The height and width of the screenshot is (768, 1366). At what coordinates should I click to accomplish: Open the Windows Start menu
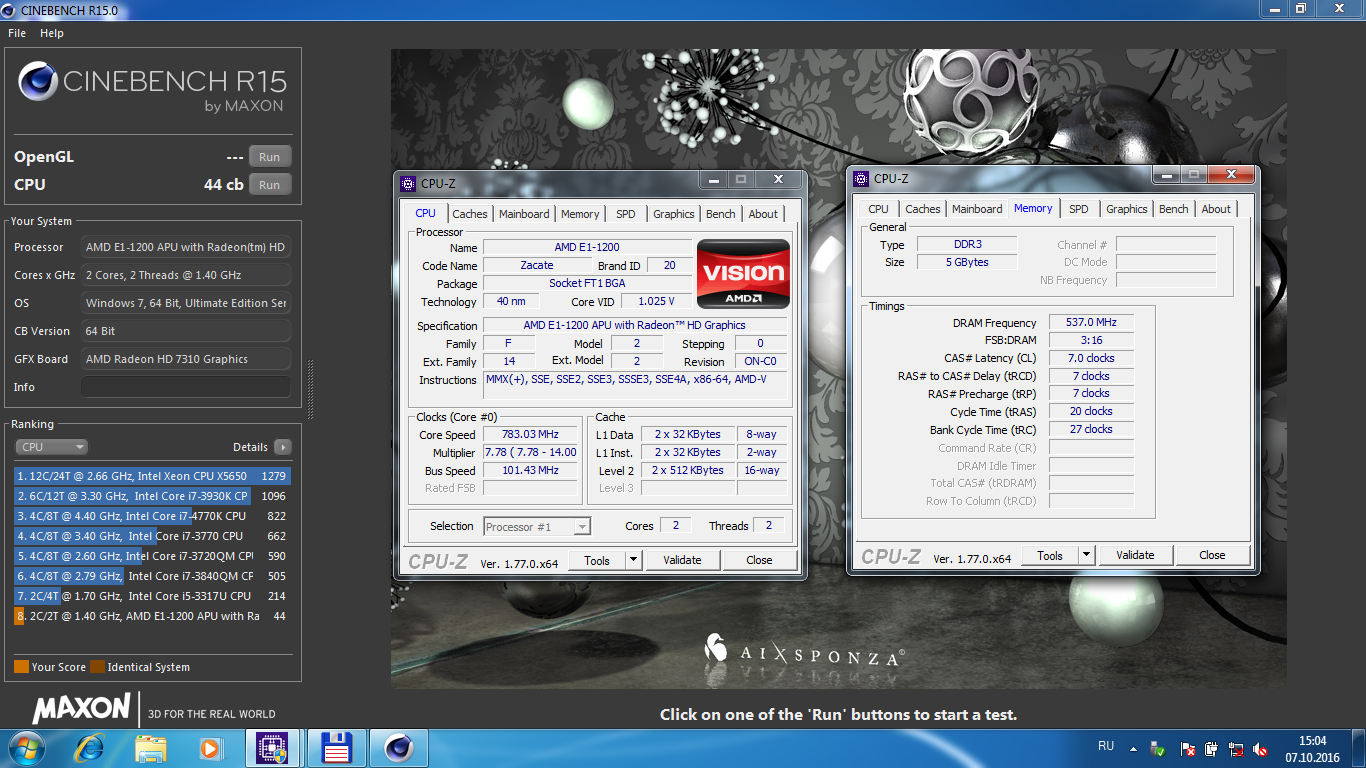pyautogui.click(x=26, y=747)
